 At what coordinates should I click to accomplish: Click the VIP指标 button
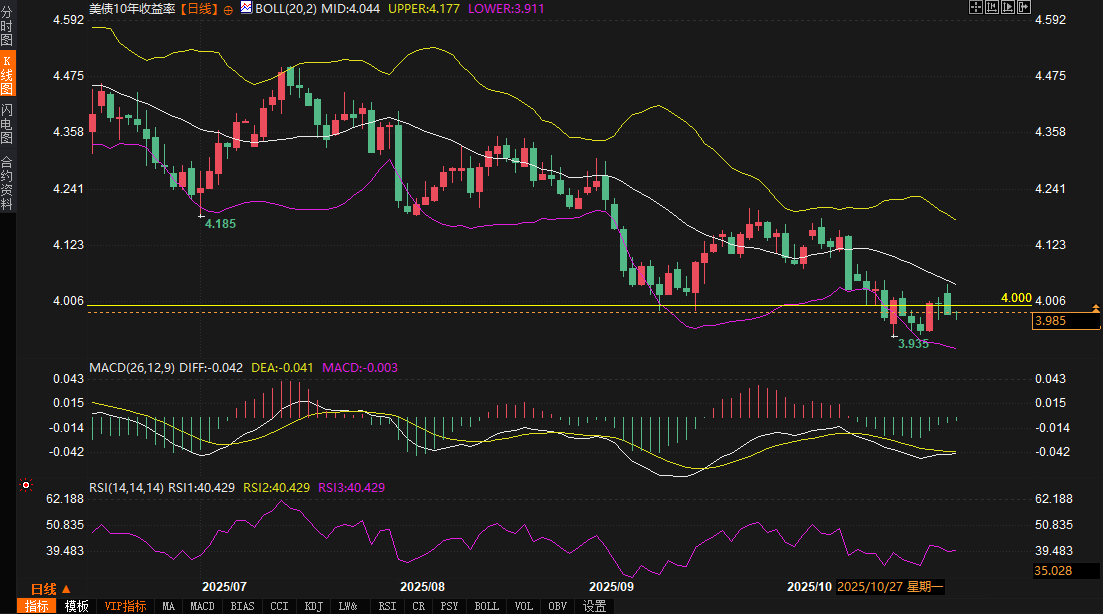coord(125,606)
